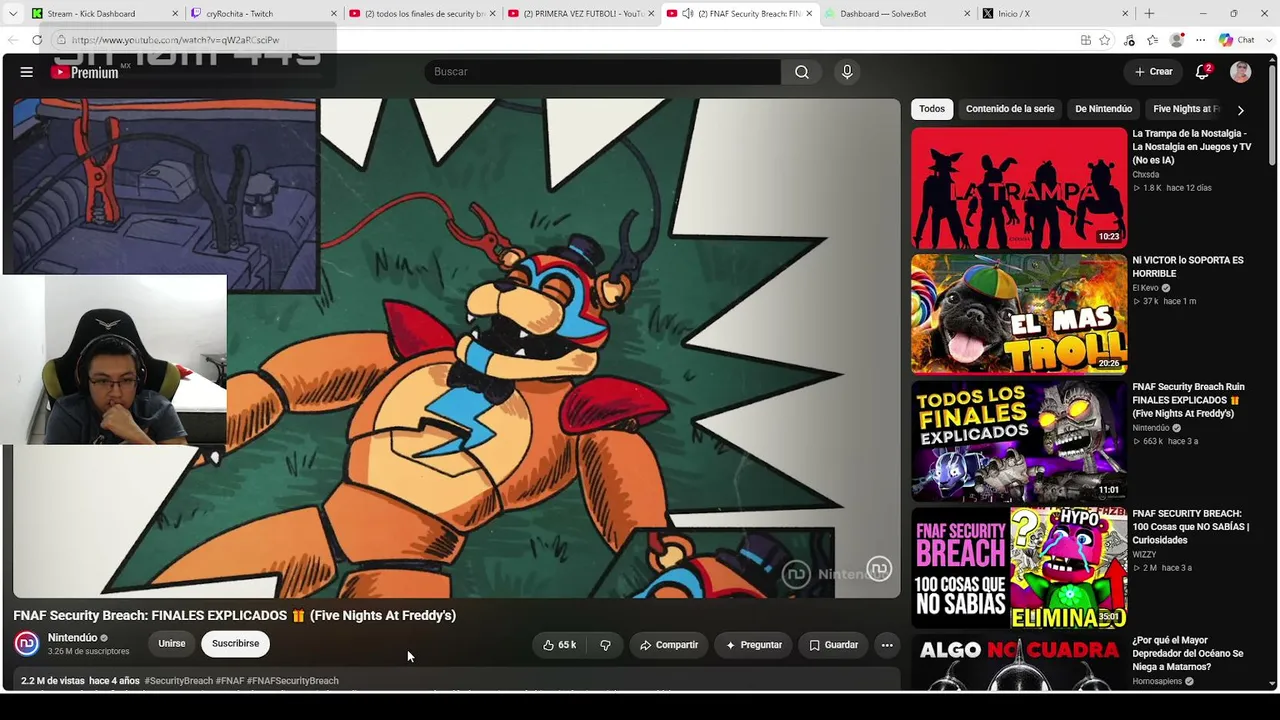
Task: Click the main video player
Action: click(457, 348)
